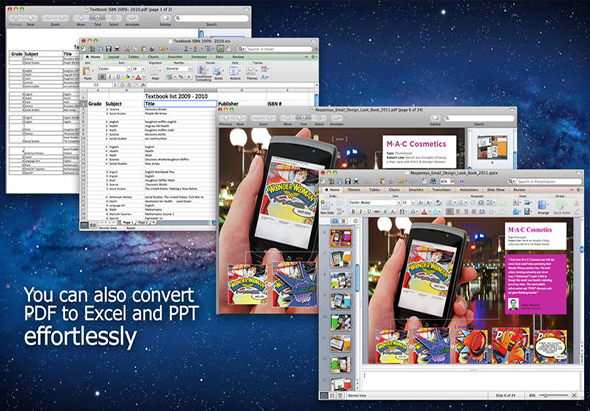Click Next page in front PDF window
Viewport: 590px width, 411px height.
pyautogui.click(x=240, y=118)
